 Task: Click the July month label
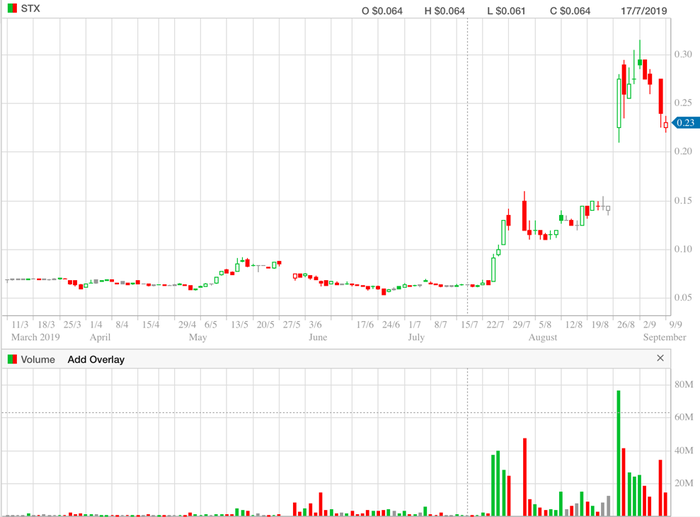(x=416, y=337)
